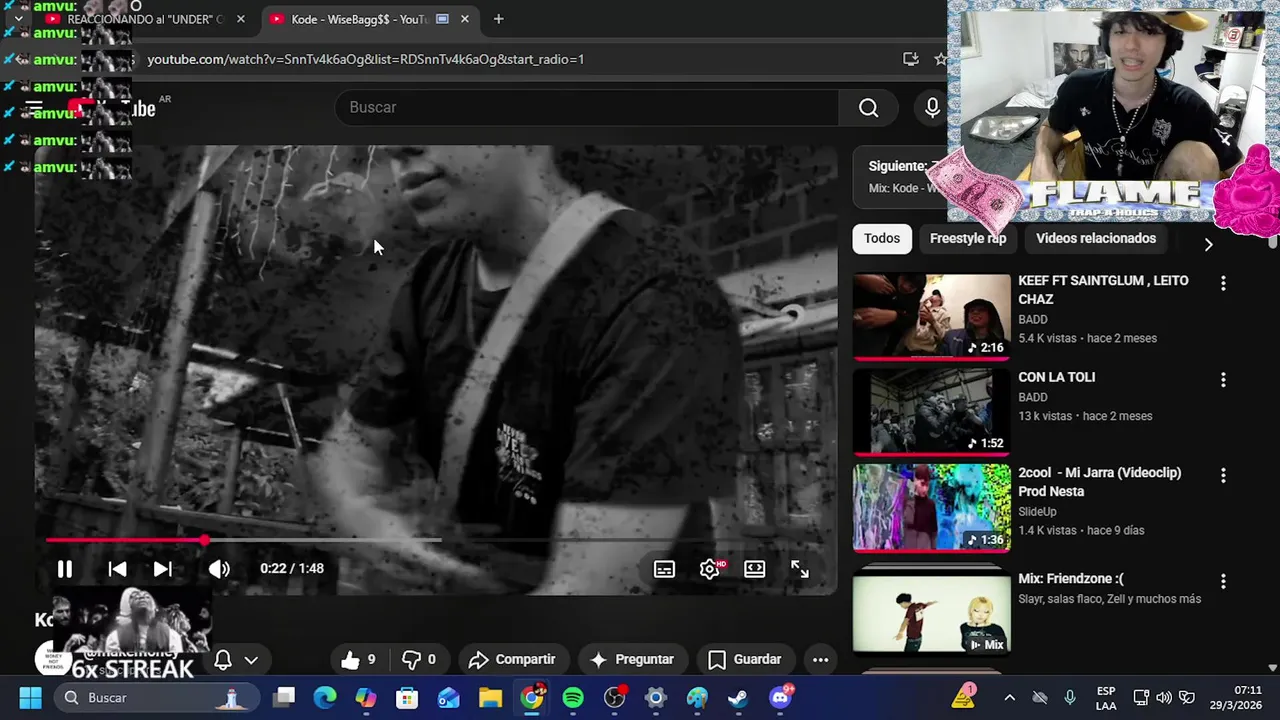Skip to the next video
1280x720 pixels.
[x=163, y=569]
